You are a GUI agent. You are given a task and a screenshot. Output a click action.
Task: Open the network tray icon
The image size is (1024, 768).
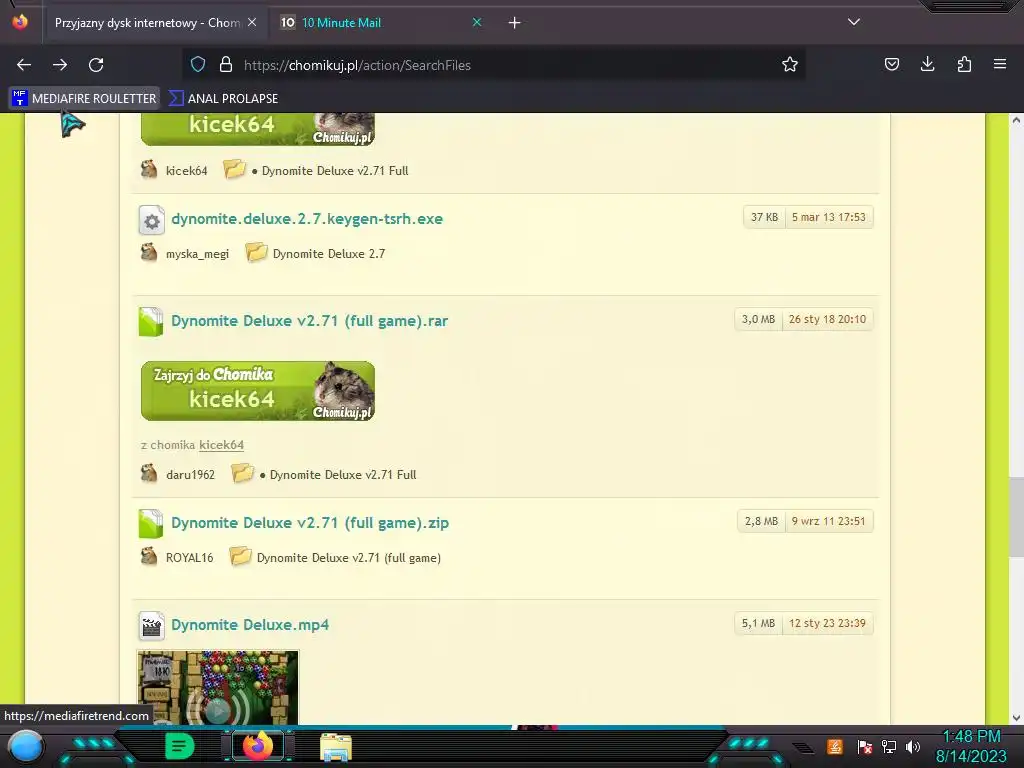click(x=889, y=746)
